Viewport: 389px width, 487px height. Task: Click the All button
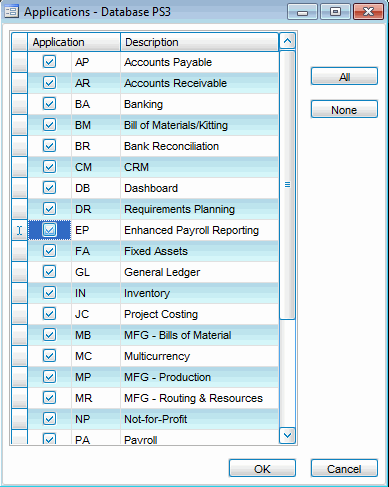tap(344, 77)
